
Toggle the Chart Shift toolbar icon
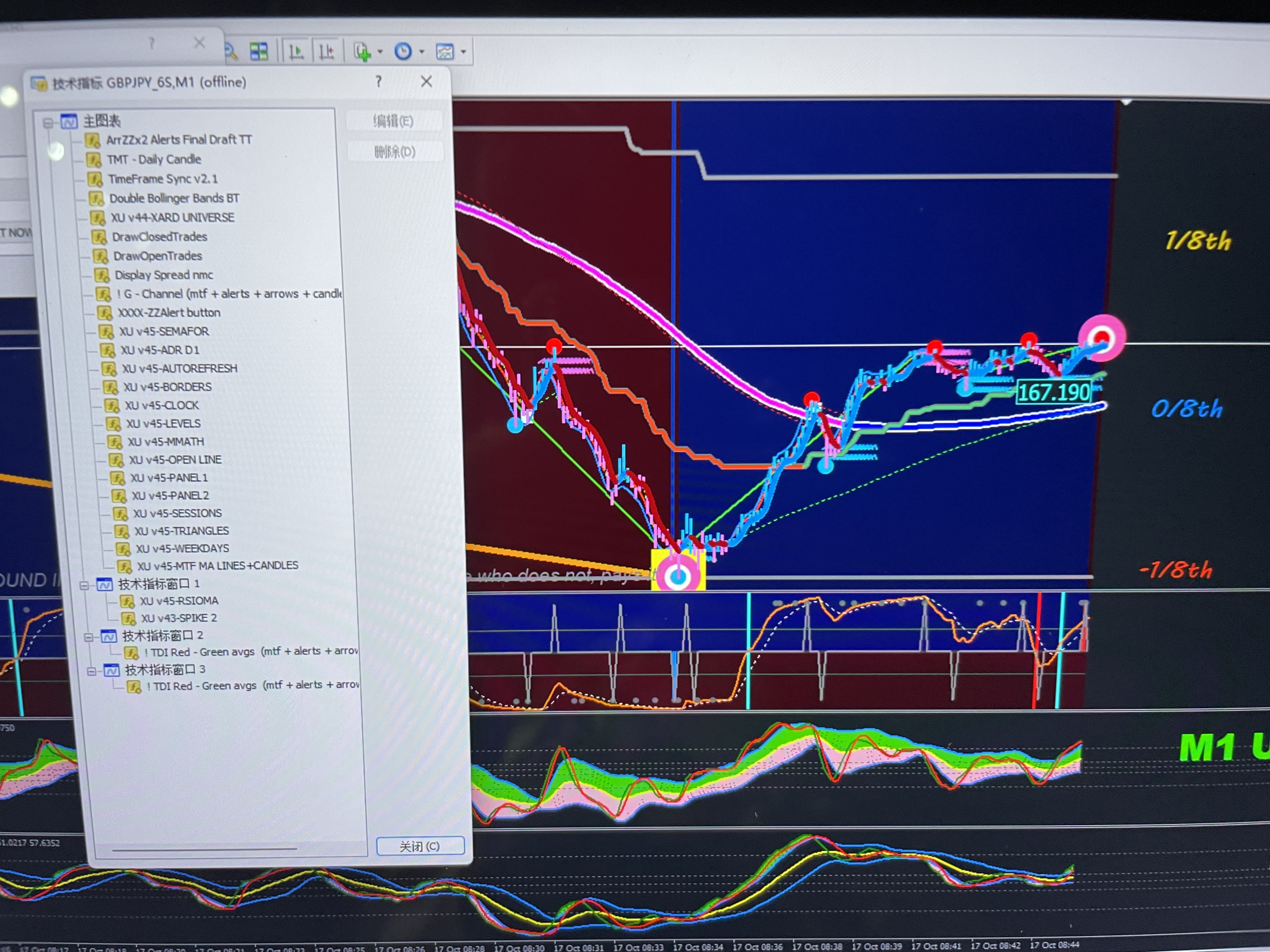[327, 52]
